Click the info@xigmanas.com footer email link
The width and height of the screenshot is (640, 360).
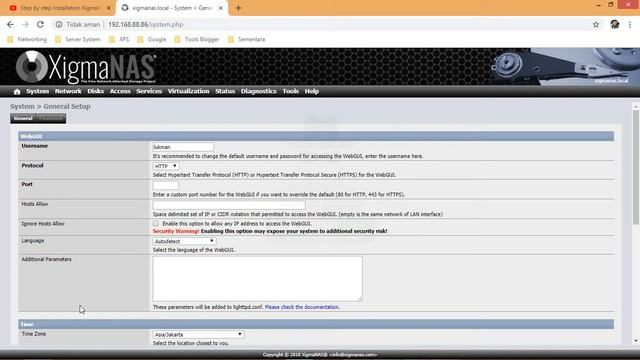(353, 355)
